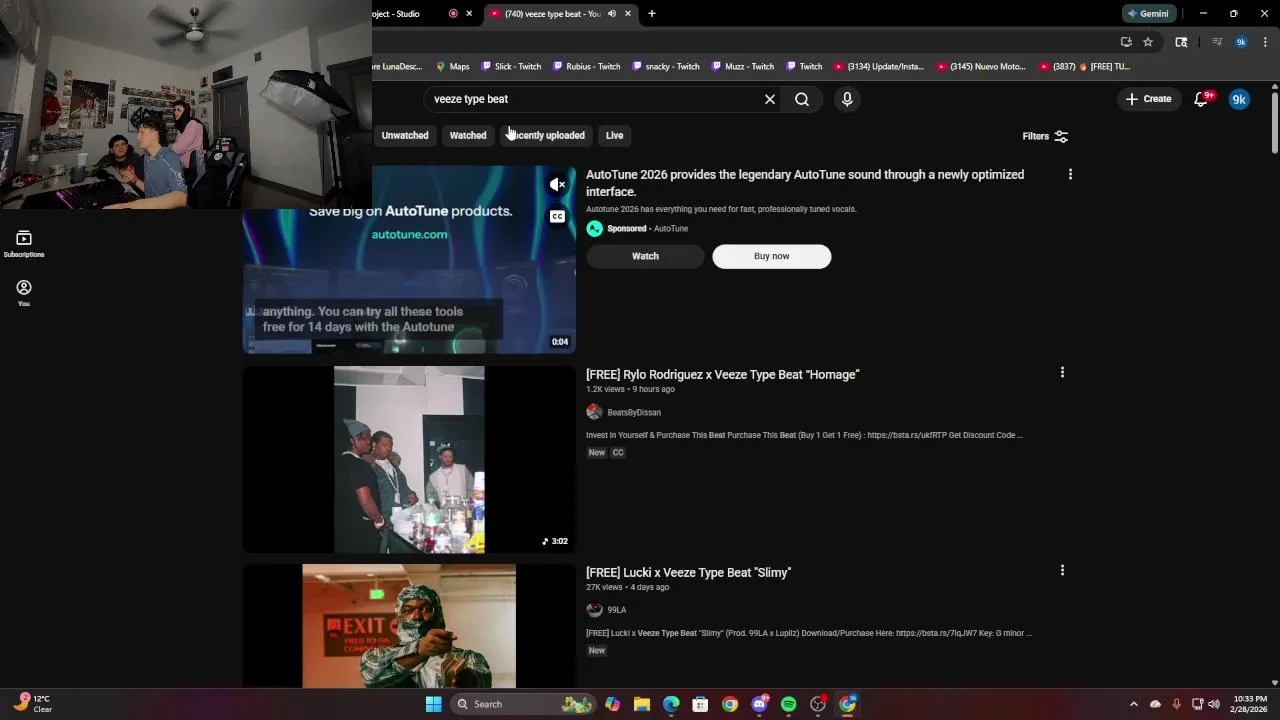
Task: Open the snacky - Twitch bookmark
Action: [665, 67]
